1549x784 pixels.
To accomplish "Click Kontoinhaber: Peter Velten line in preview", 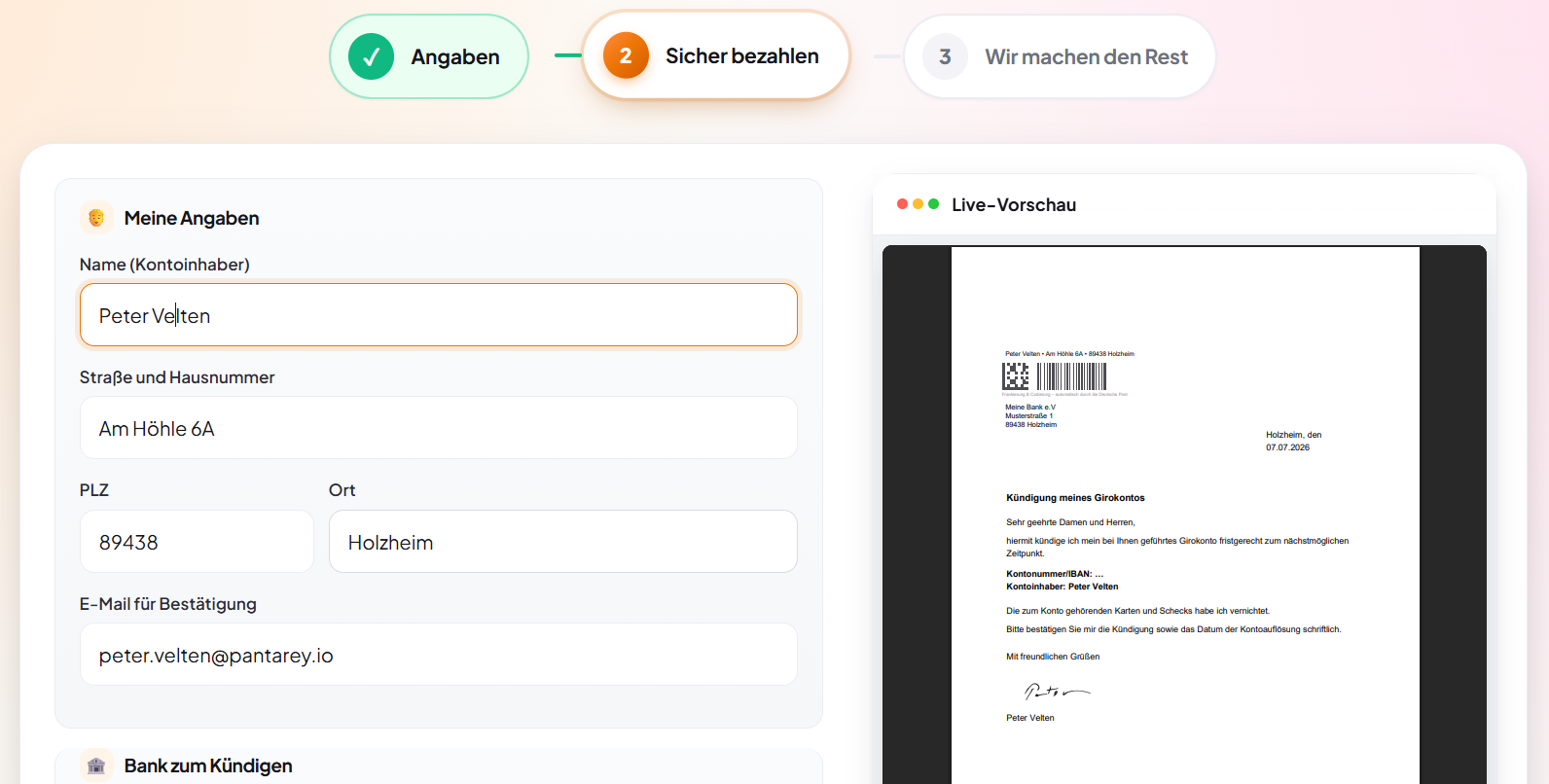I will pos(1063,587).
